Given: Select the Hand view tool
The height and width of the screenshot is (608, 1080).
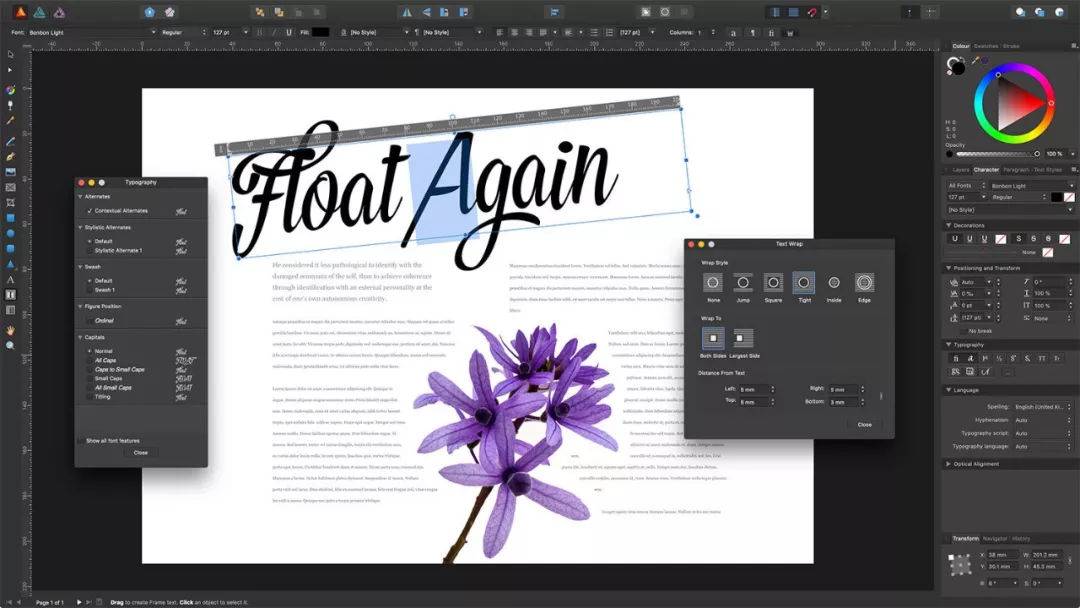Looking at the screenshot, I should click(9, 332).
